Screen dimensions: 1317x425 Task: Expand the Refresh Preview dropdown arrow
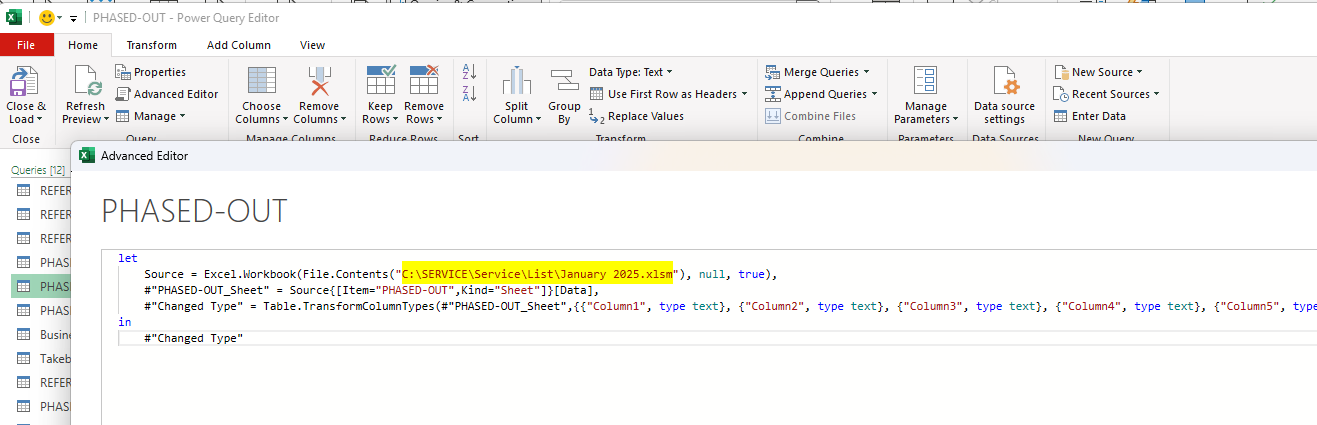click(106, 120)
